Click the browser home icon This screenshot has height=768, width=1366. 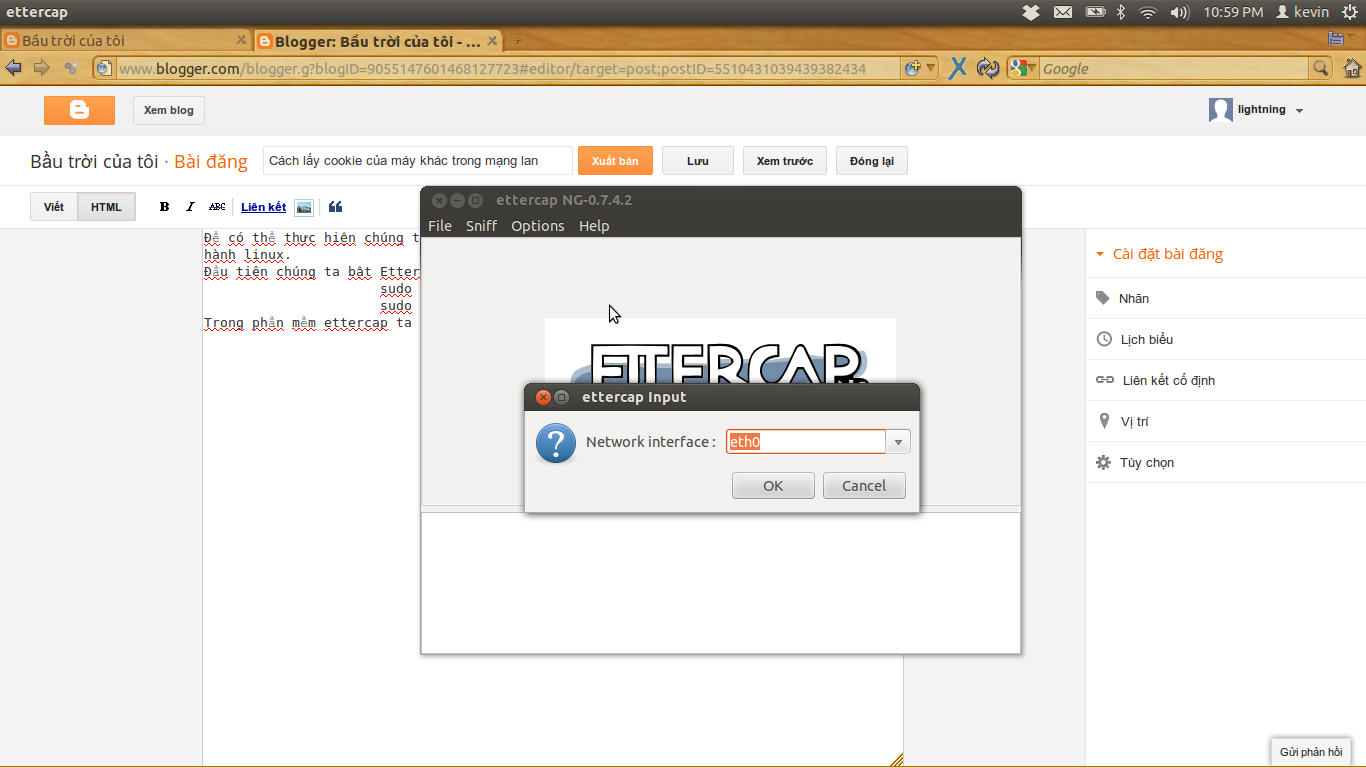1352,68
